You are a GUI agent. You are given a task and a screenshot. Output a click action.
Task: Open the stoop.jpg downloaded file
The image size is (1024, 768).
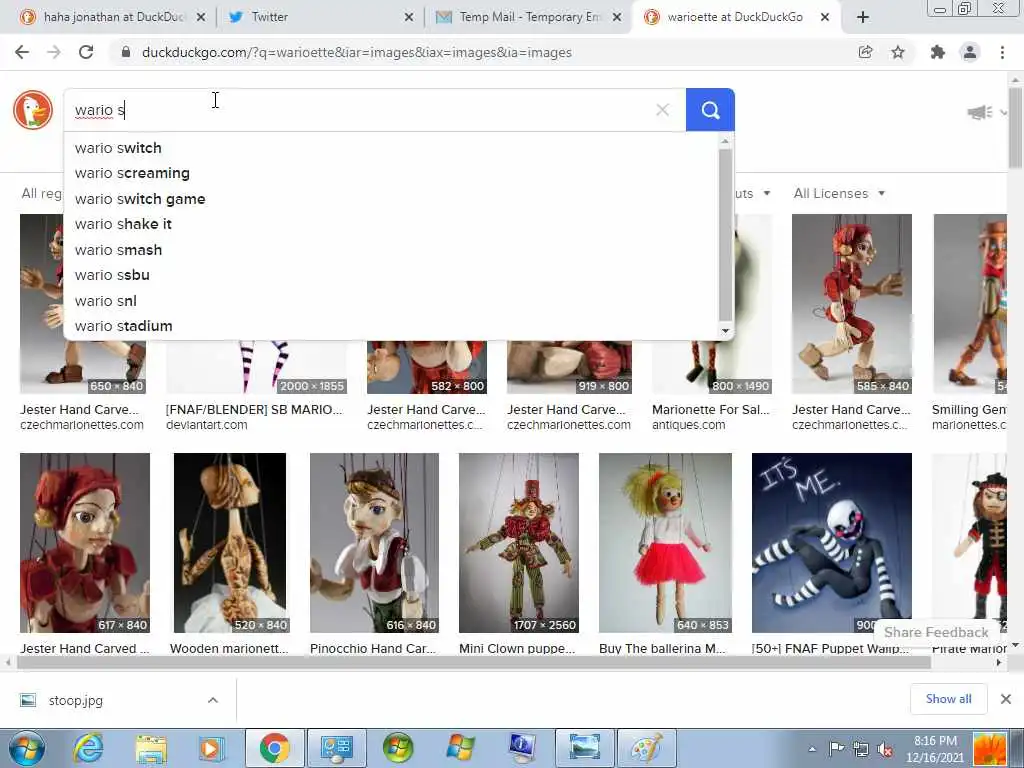coord(76,700)
